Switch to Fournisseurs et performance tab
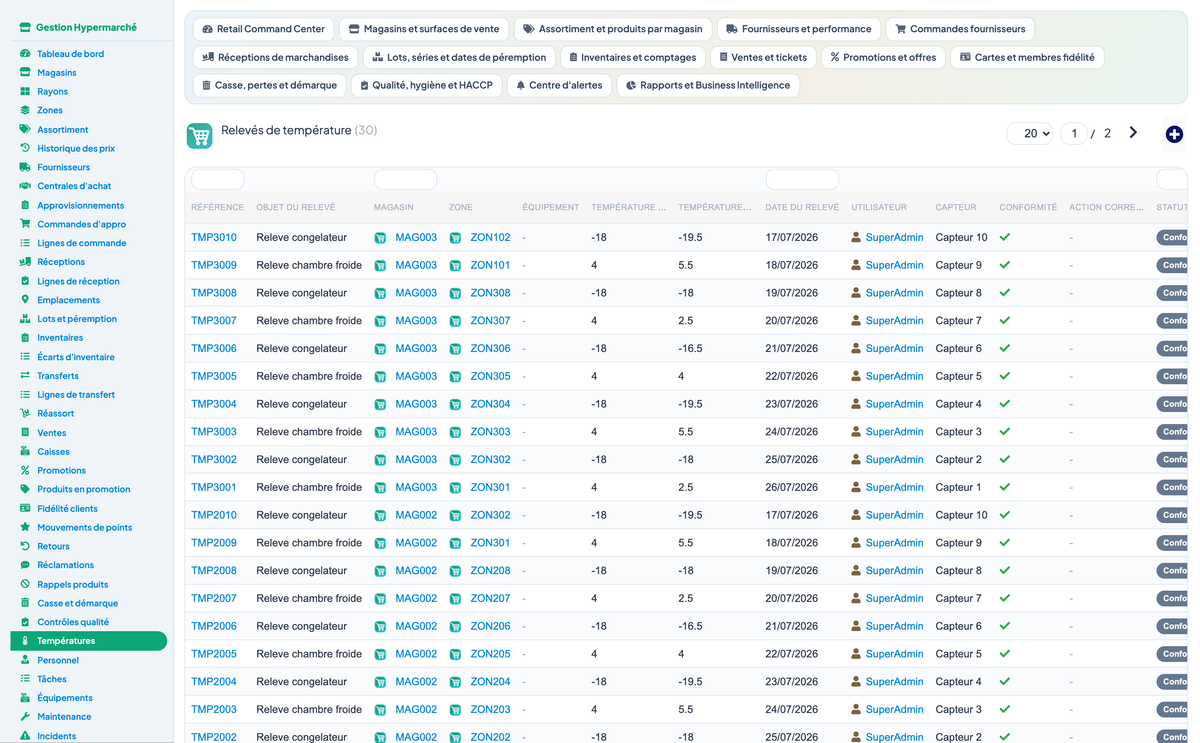This screenshot has width=1200, height=743. [x=799, y=29]
